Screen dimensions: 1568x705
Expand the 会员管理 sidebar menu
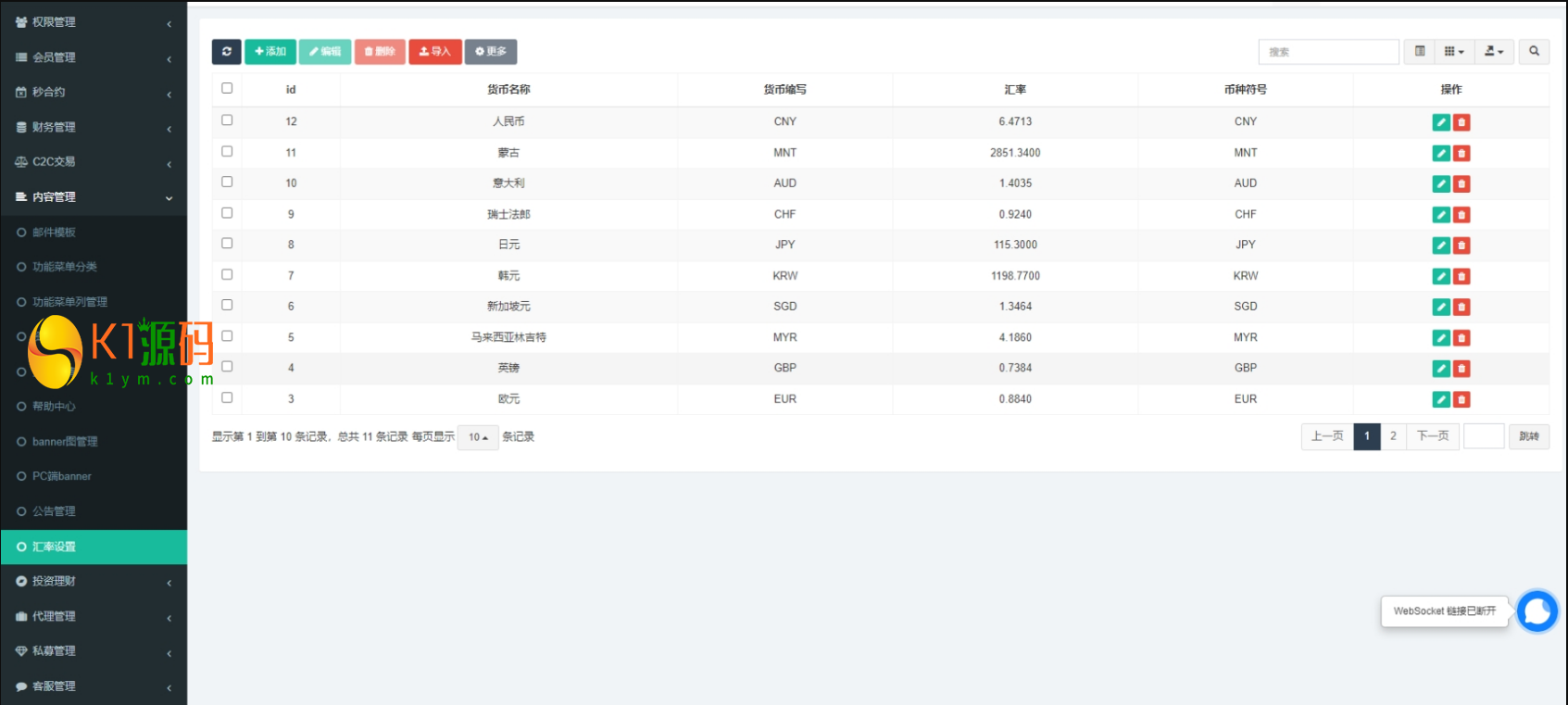click(x=94, y=57)
